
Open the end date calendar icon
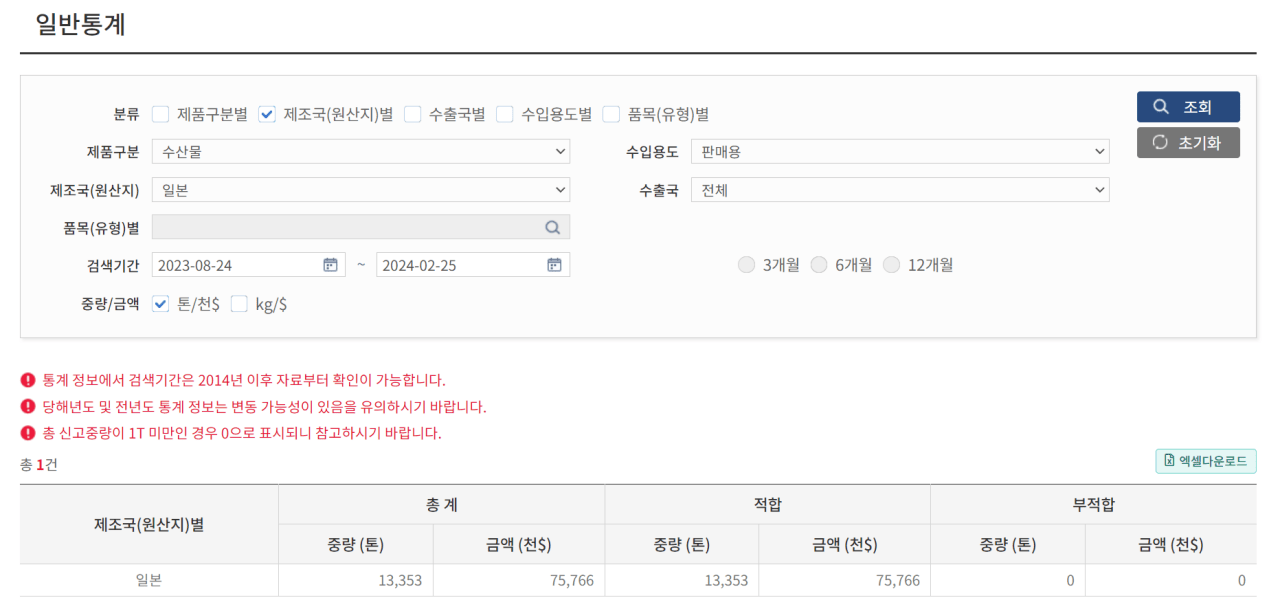[x=554, y=265]
